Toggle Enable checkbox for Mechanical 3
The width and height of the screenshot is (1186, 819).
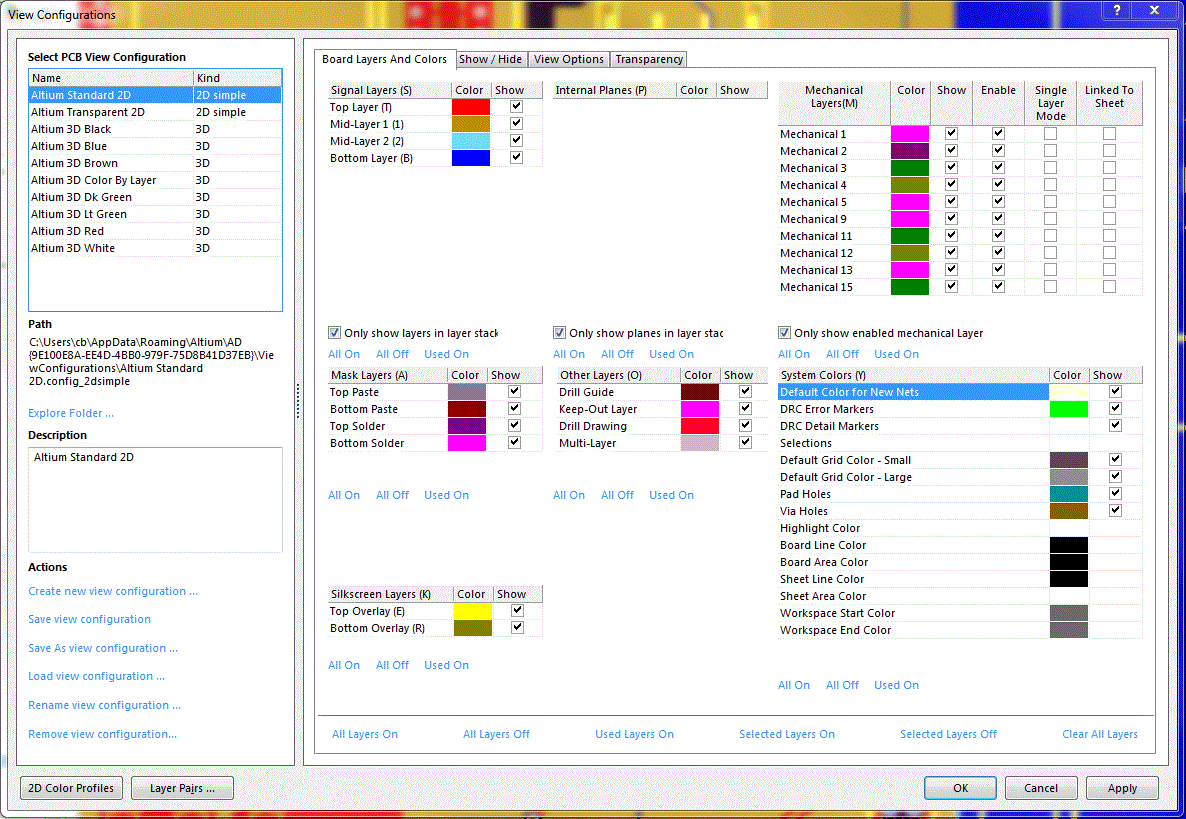pyautogui.click(x=998, y=167)
